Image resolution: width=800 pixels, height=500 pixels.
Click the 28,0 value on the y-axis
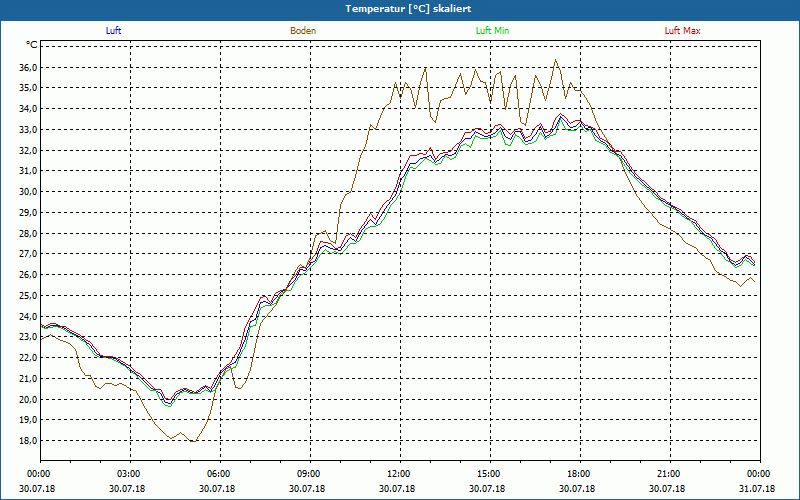(29, 233)
